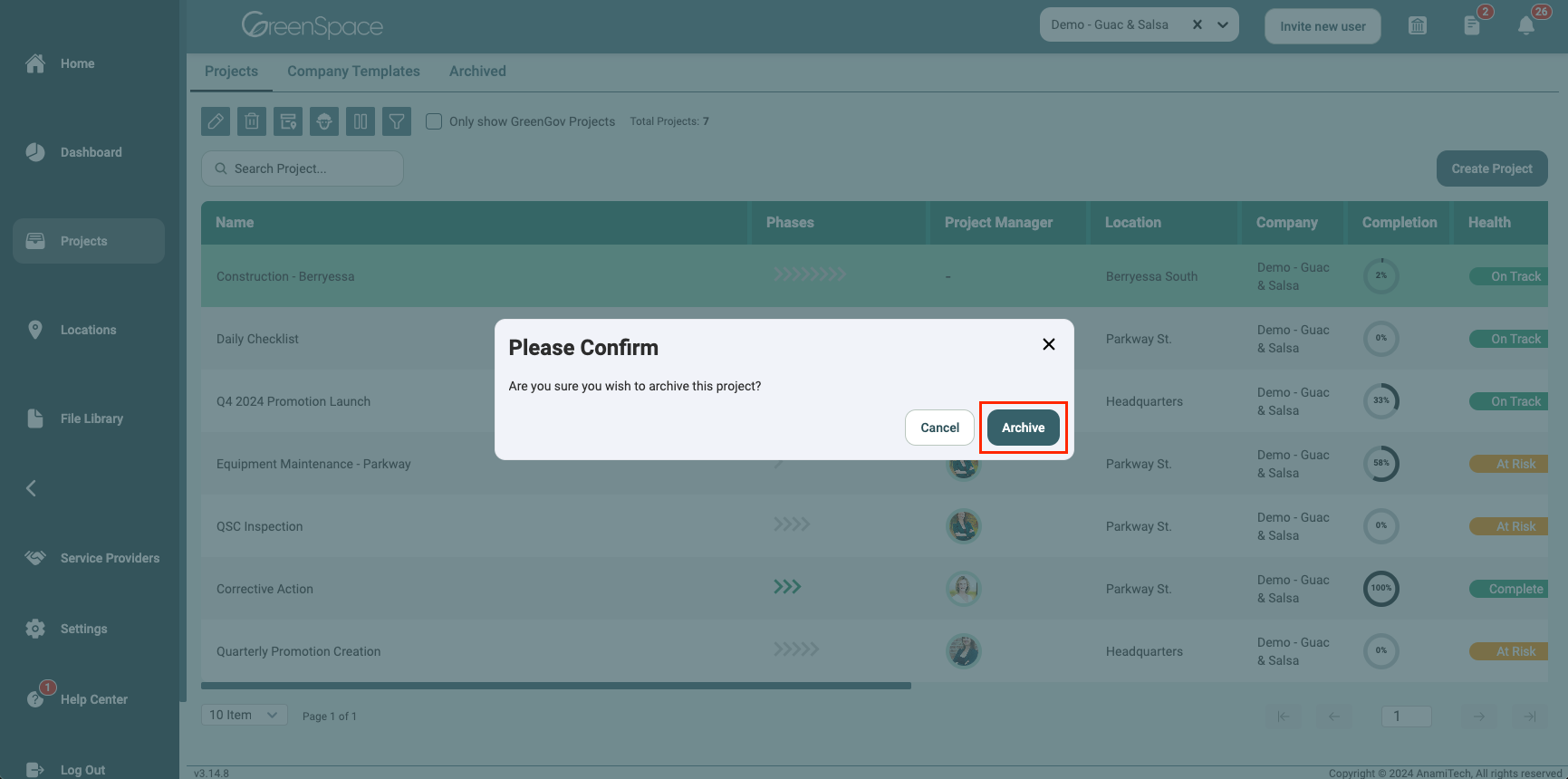Open the documents icon with badge 2
Viewport: 1568px width, 779px height.
click(1472, 25)
